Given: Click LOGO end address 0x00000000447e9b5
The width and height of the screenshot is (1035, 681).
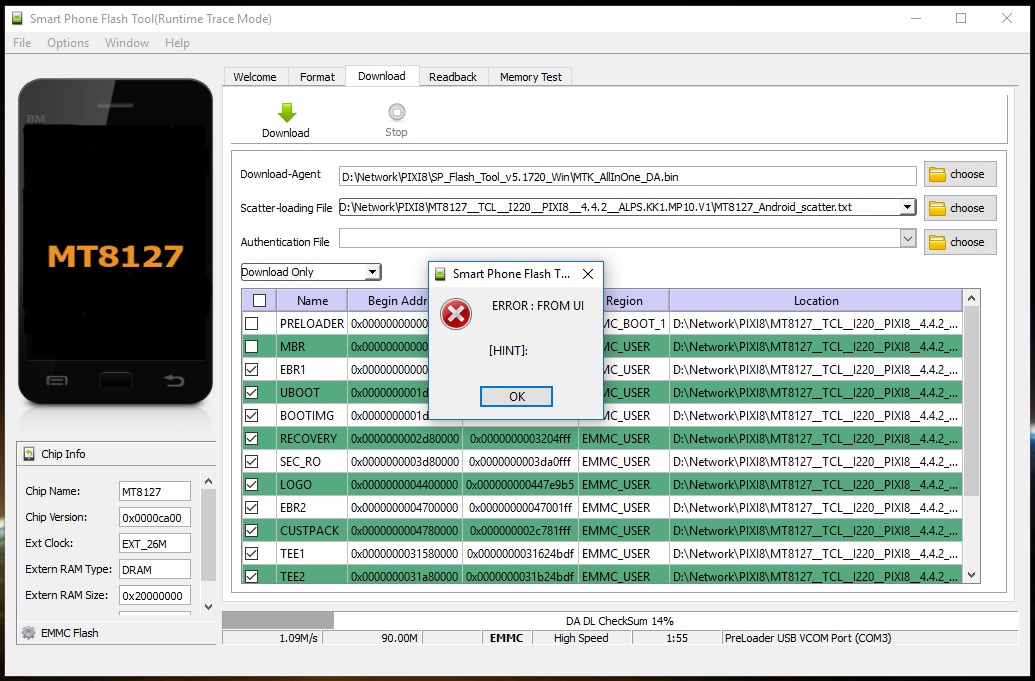Looking at the screenshot, I should point(520,484).
